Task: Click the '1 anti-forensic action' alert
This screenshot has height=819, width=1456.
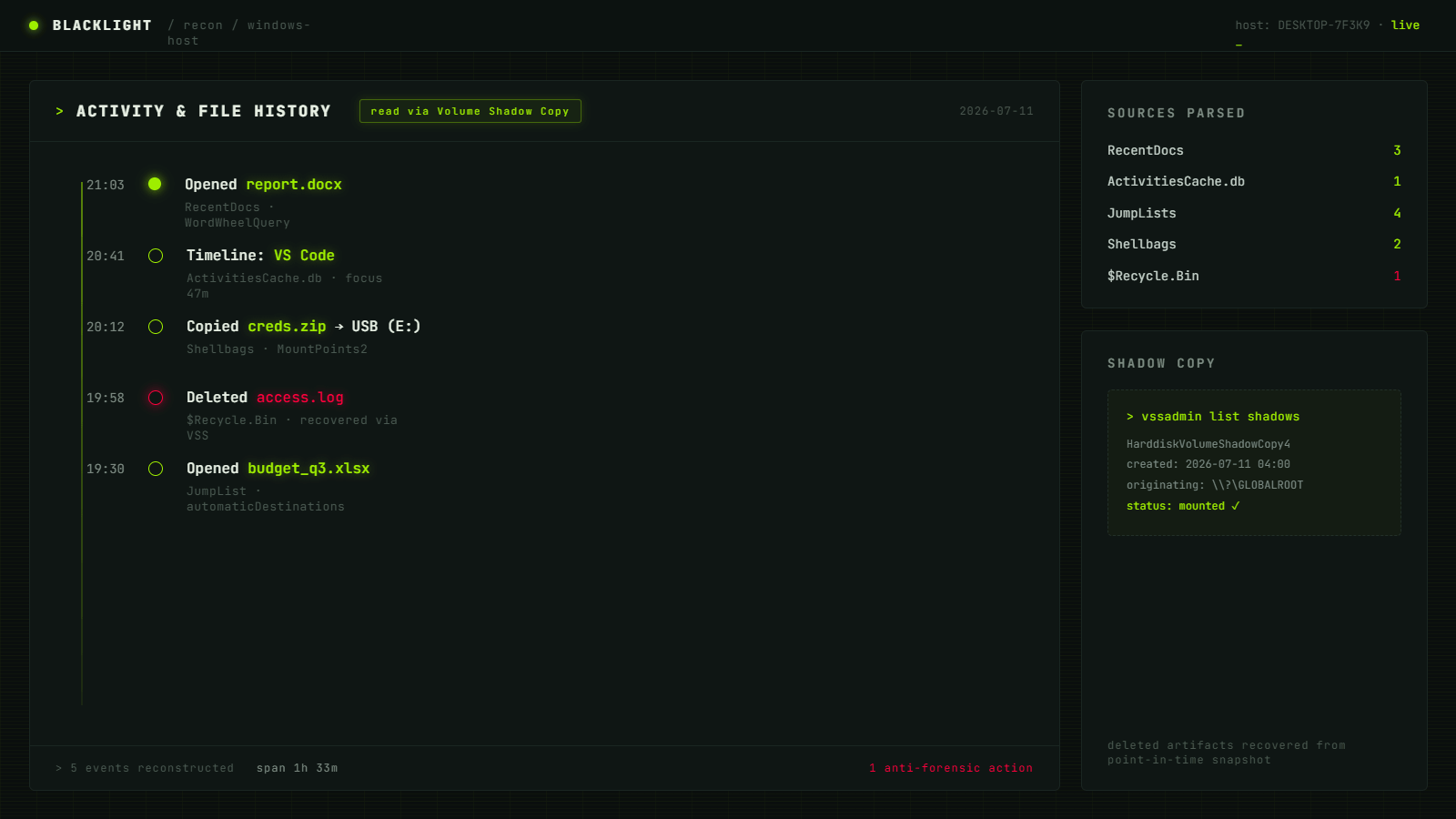Action: pos(951,768)
